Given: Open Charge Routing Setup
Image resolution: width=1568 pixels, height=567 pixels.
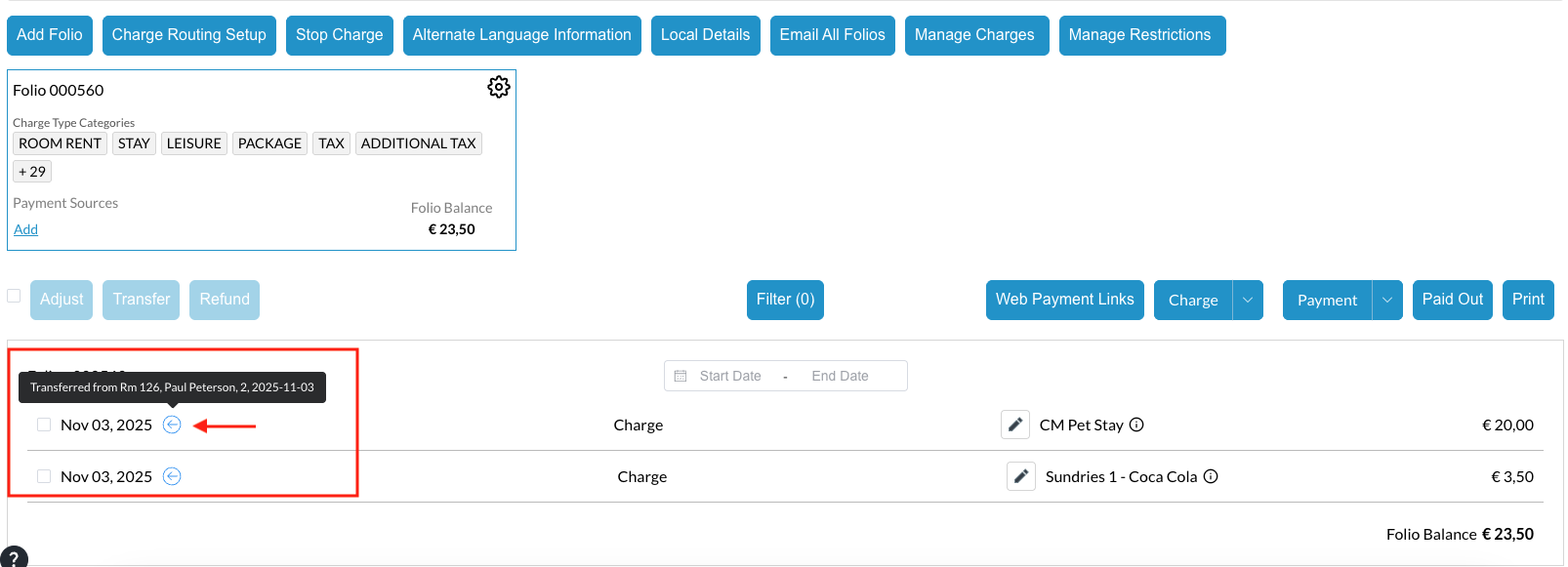Looking at the screenshot, I should coord(188,35).
